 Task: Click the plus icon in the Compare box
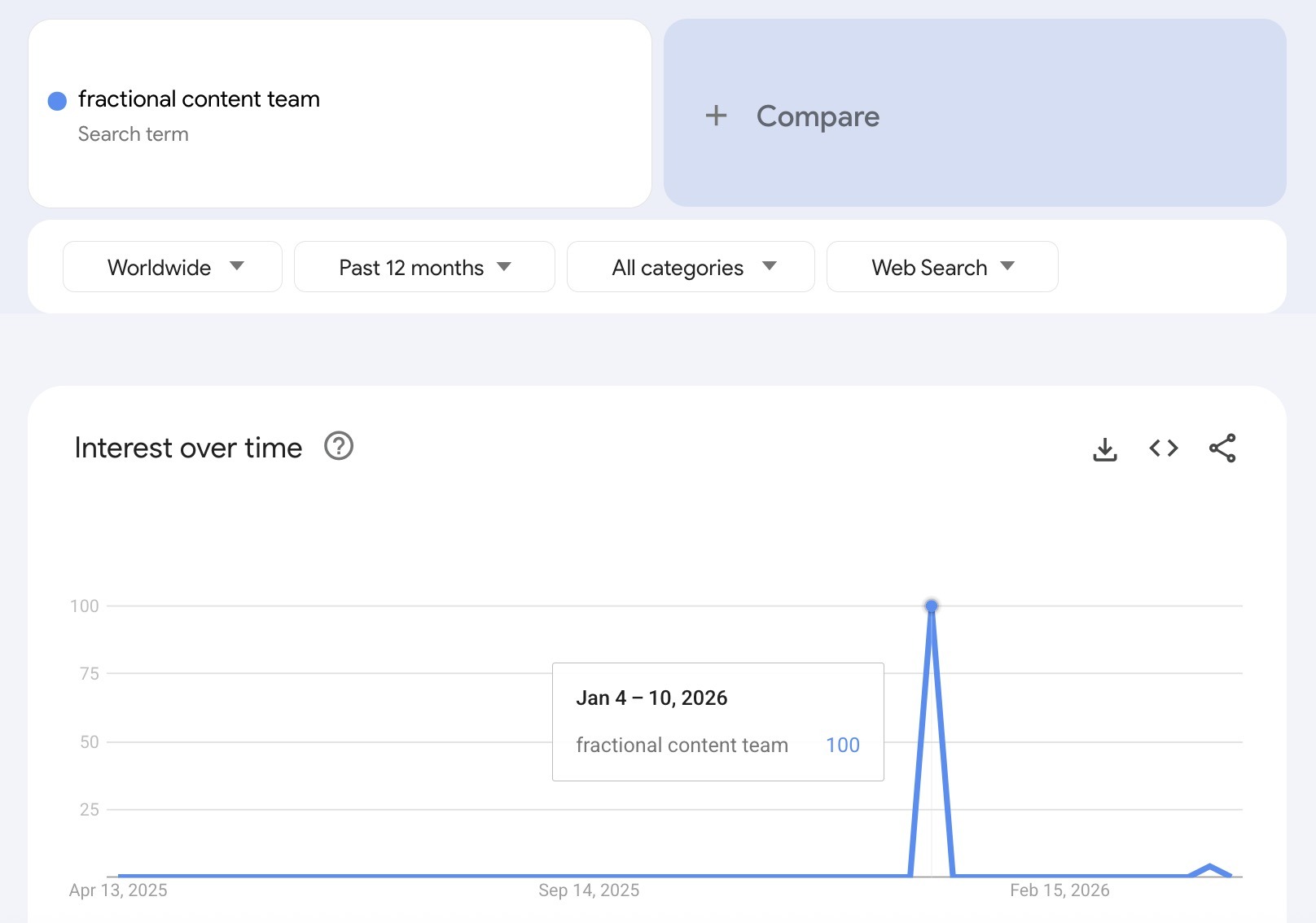click(716, 116)
